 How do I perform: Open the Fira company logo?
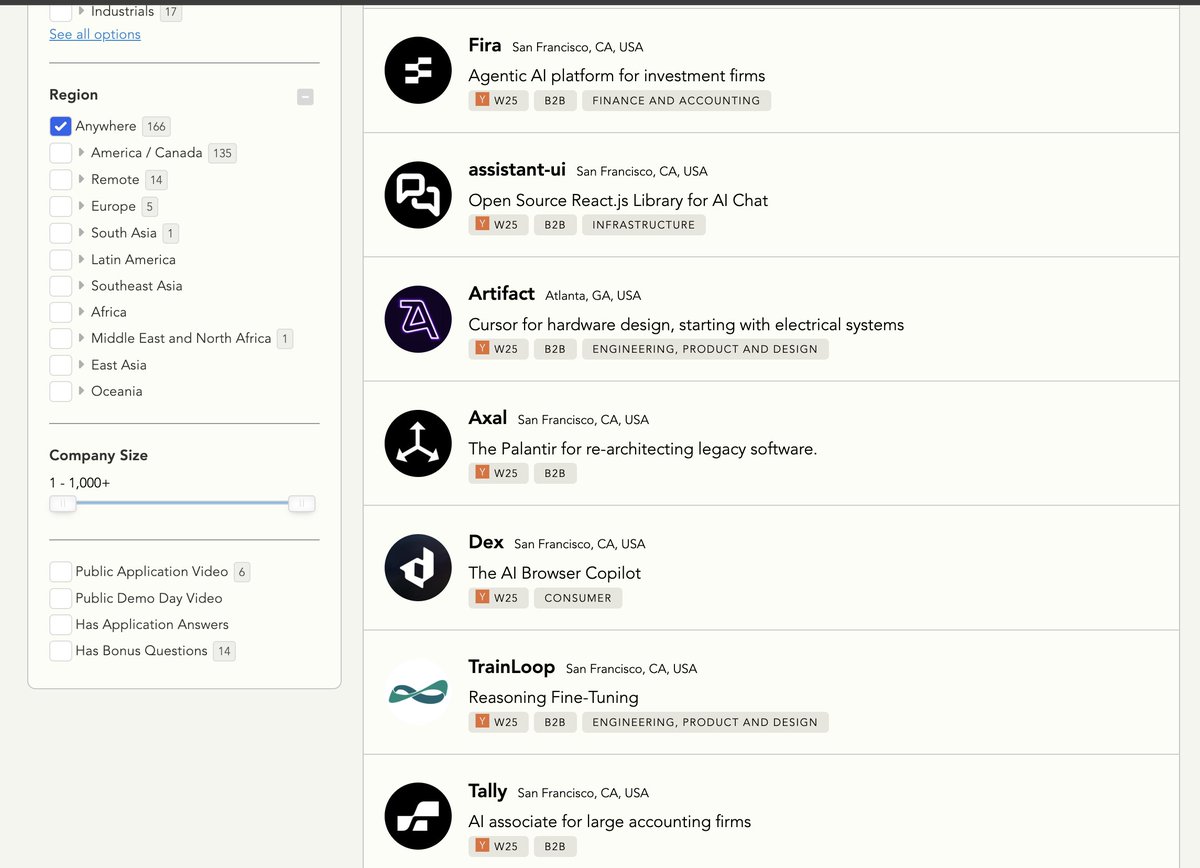pos(418,70)
